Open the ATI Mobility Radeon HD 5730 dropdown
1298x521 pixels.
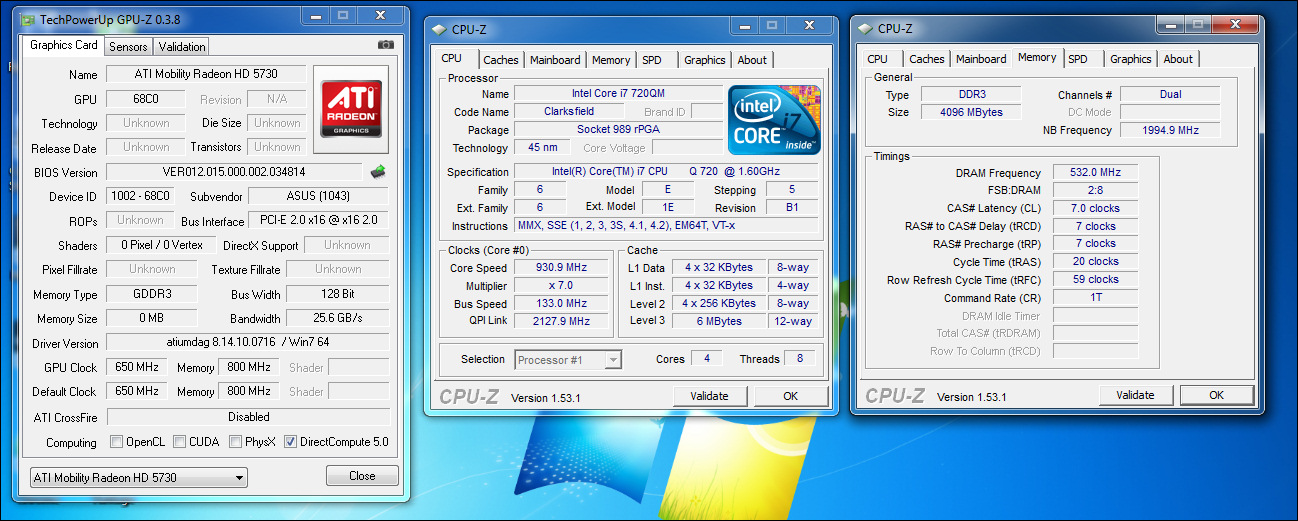point(138,478)
